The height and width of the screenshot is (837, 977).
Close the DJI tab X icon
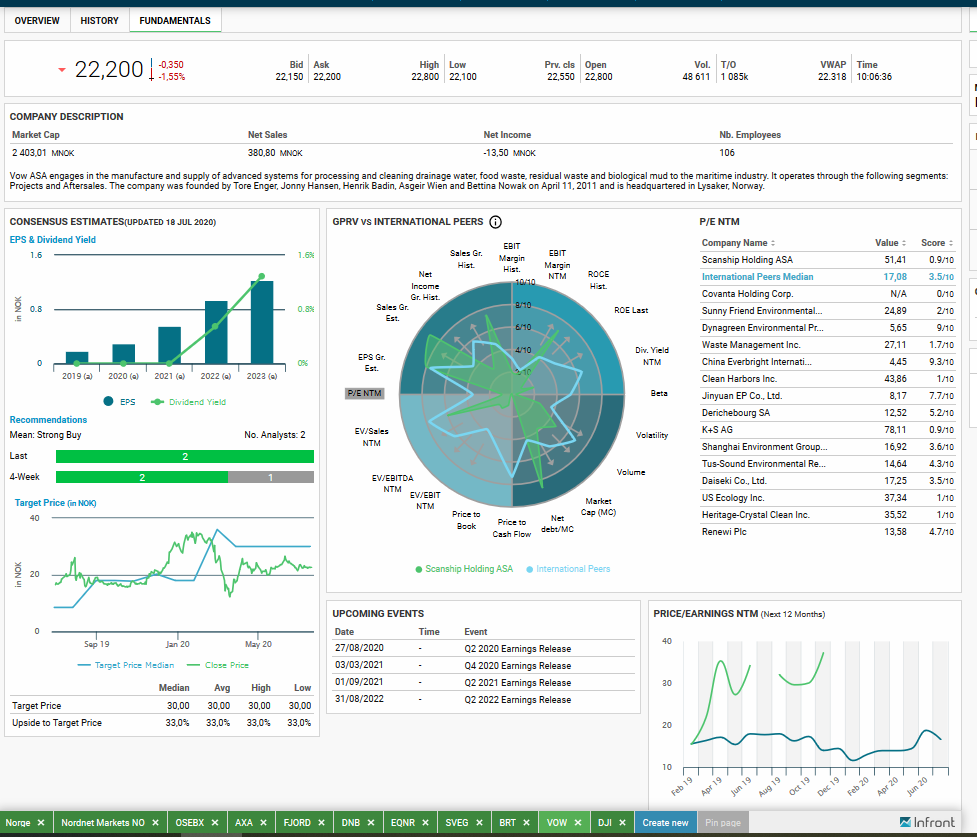point(622,823)
